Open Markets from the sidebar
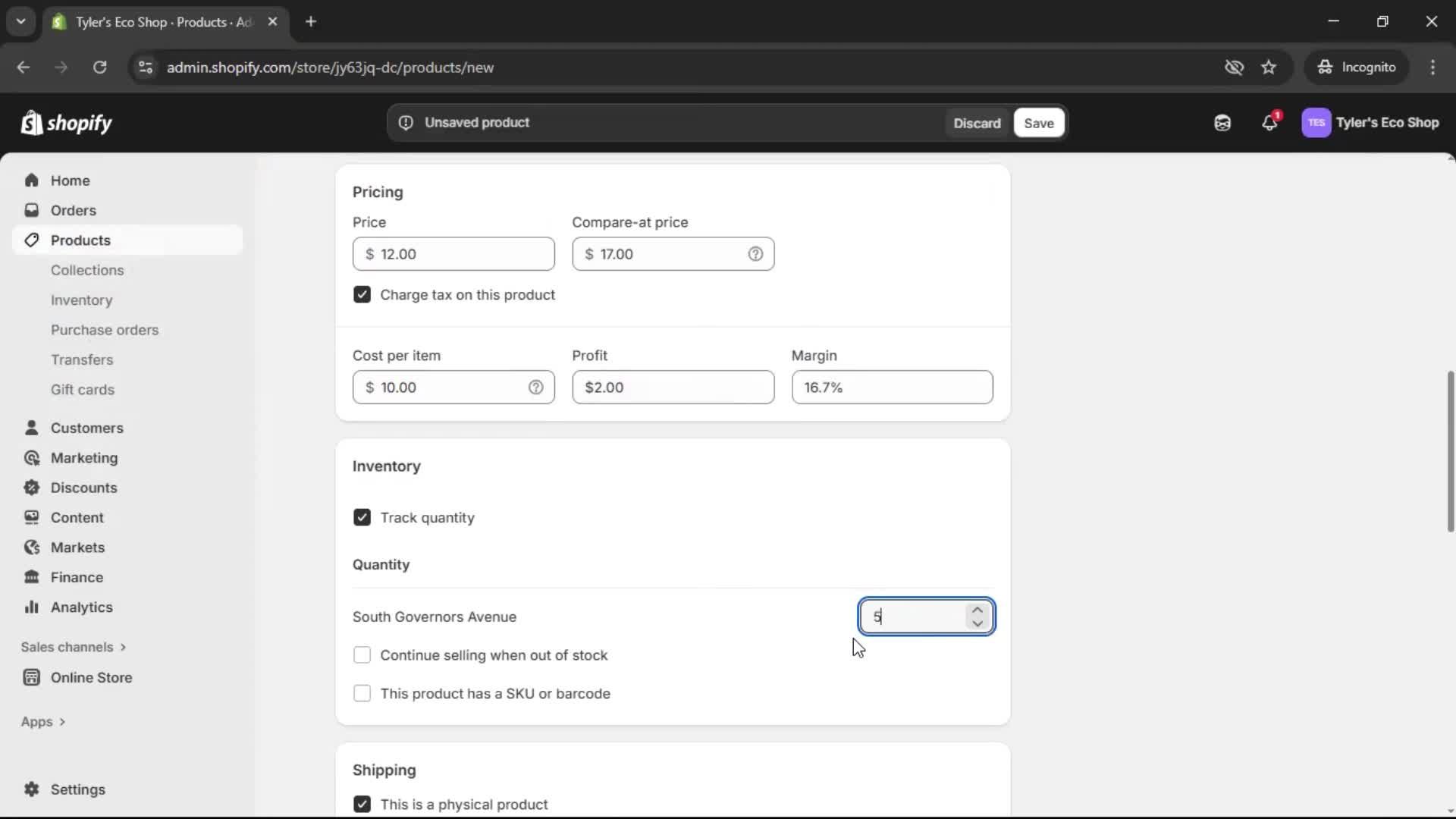Viewport: 1456px width, 819px height. pyautogui.click(x=77, y=547)
